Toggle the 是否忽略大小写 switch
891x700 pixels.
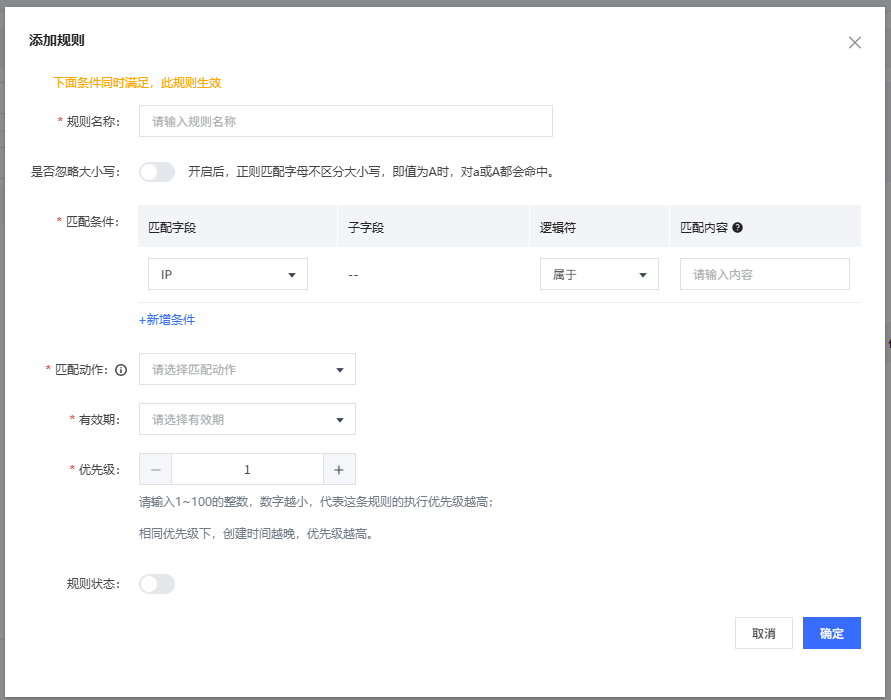tap(157, 172)
